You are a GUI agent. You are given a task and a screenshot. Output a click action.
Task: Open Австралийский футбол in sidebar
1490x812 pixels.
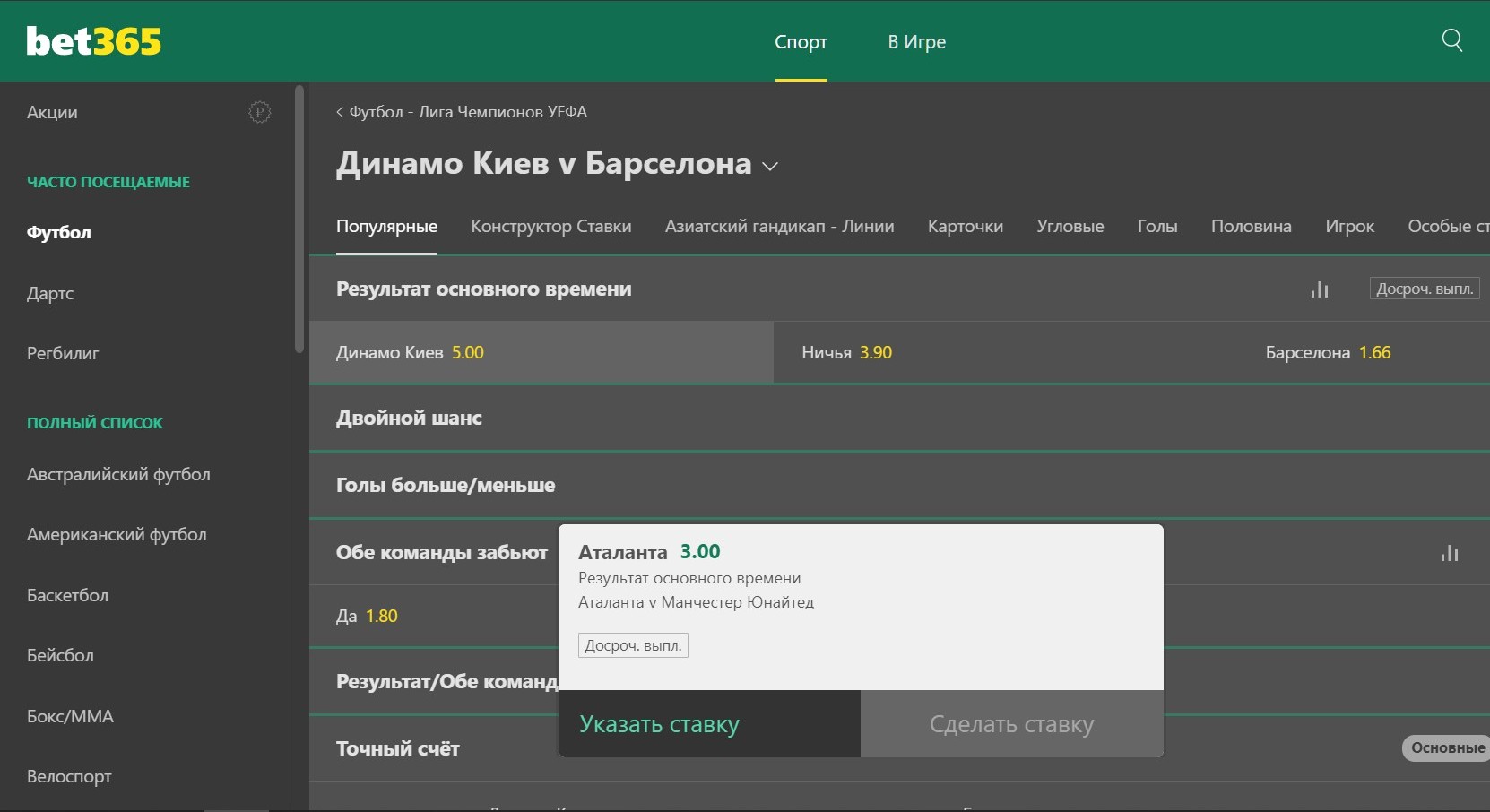[118, 474]
